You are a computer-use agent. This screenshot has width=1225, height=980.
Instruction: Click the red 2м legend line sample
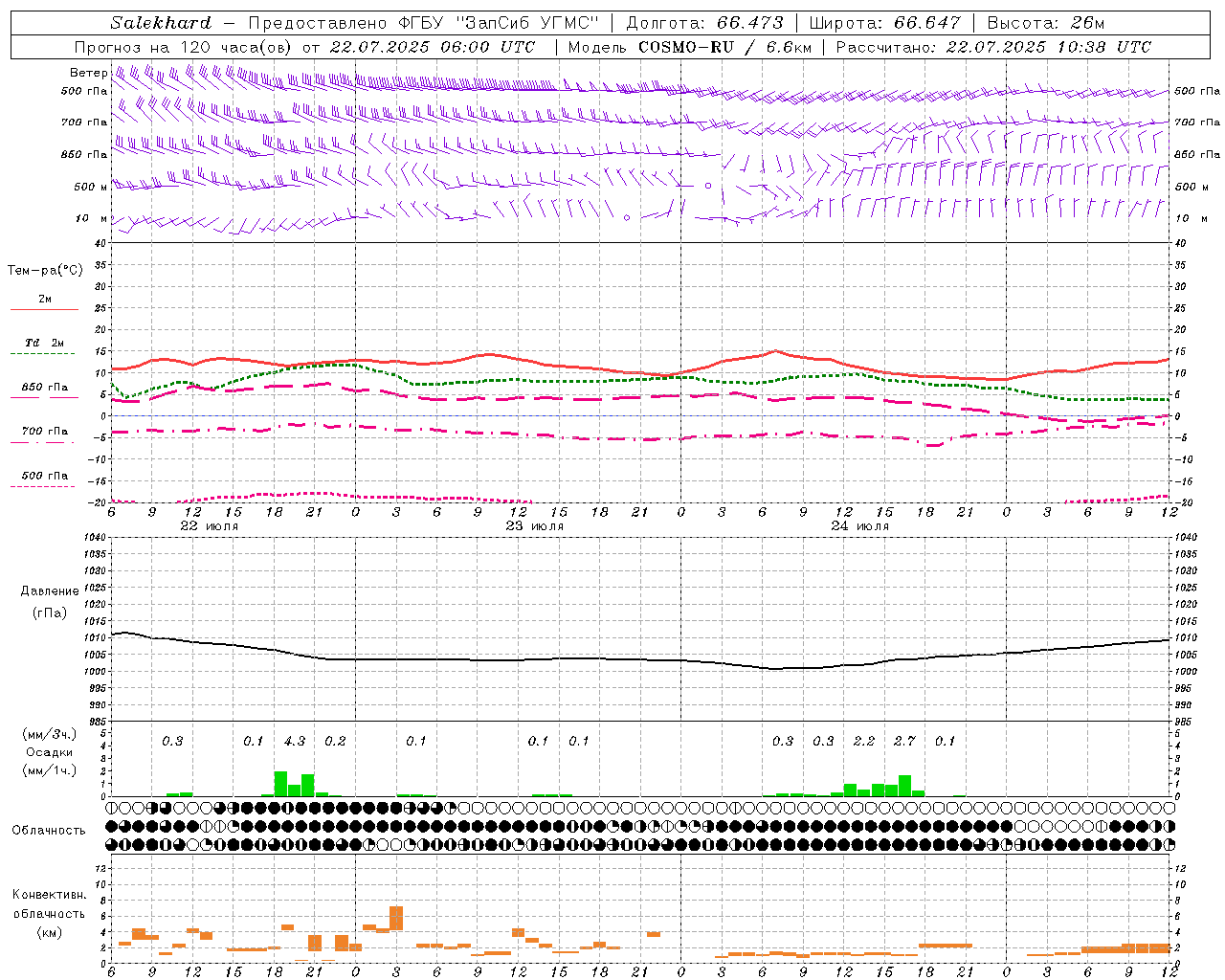point(45,309)
